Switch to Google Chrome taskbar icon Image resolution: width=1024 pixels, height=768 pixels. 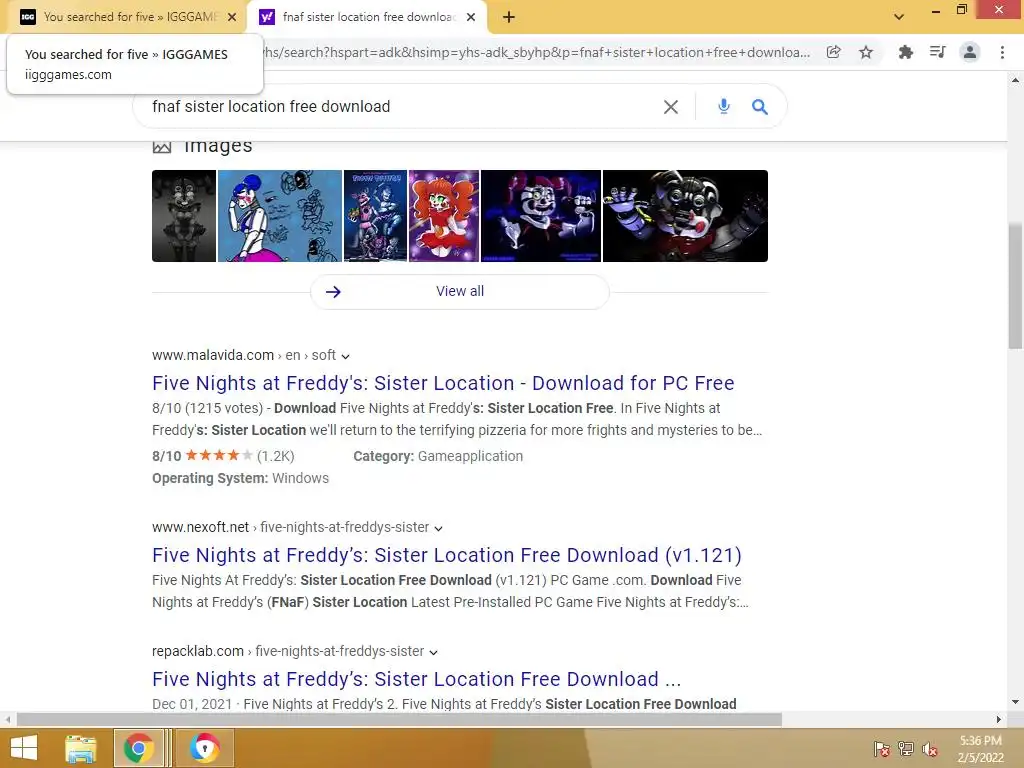pyautogui.click(x=138, y=748)
